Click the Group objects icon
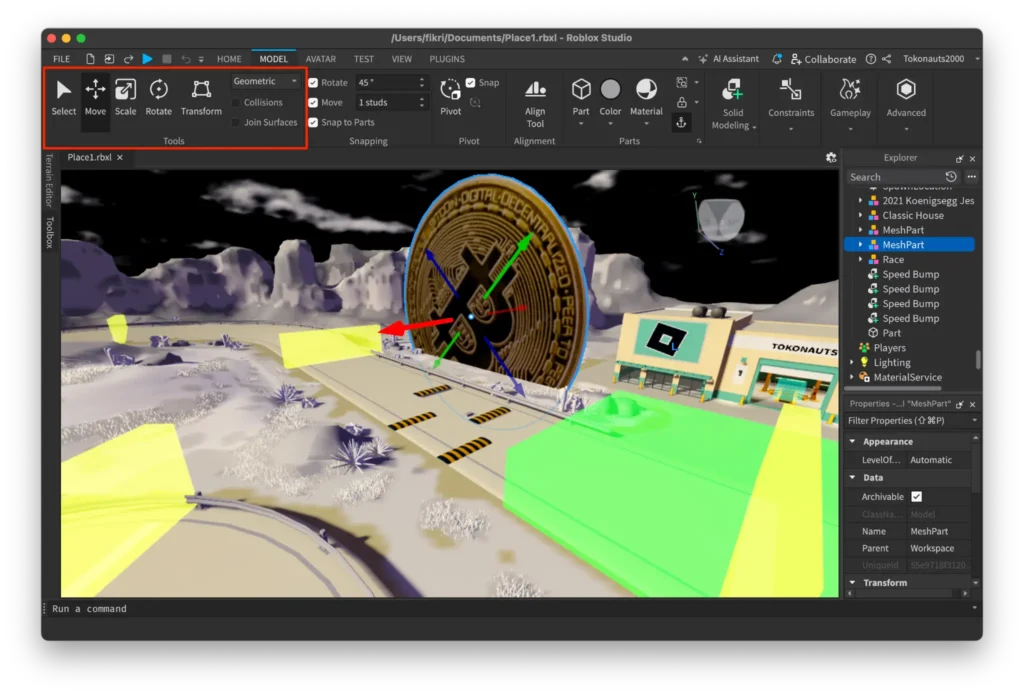 click(x=681, y=82)
